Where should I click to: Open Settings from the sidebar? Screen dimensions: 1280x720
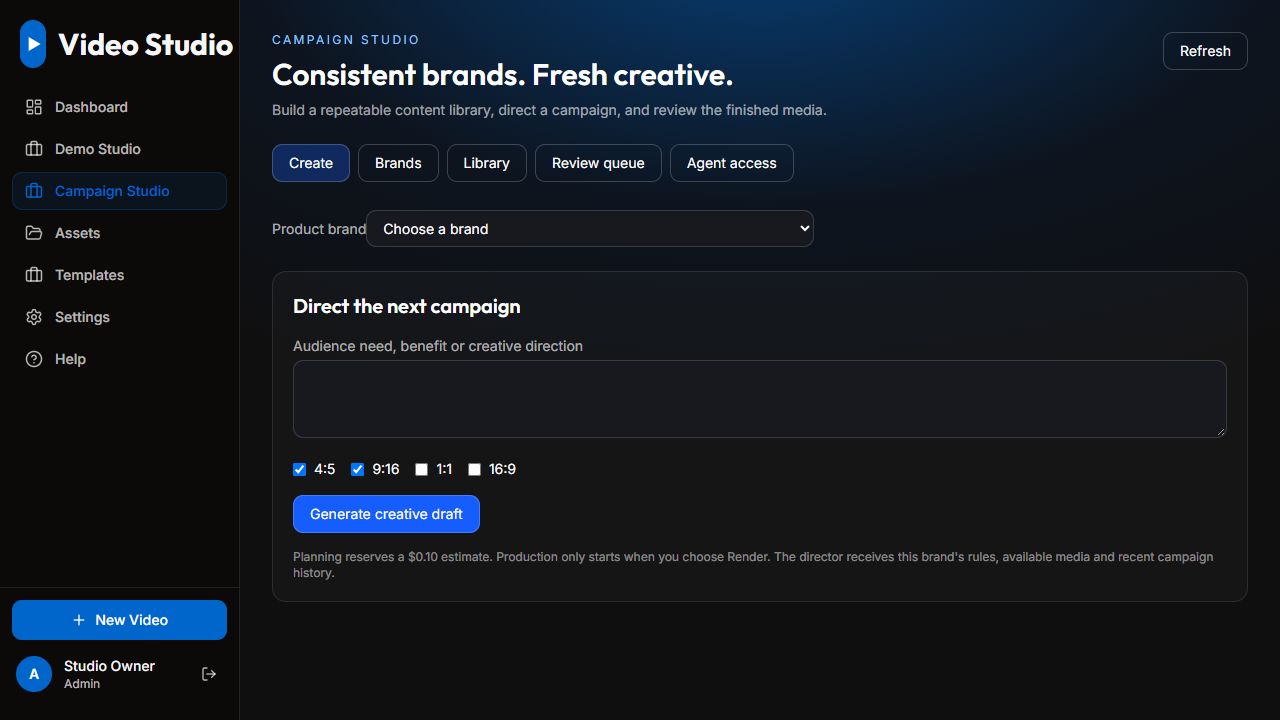point(119,317)
